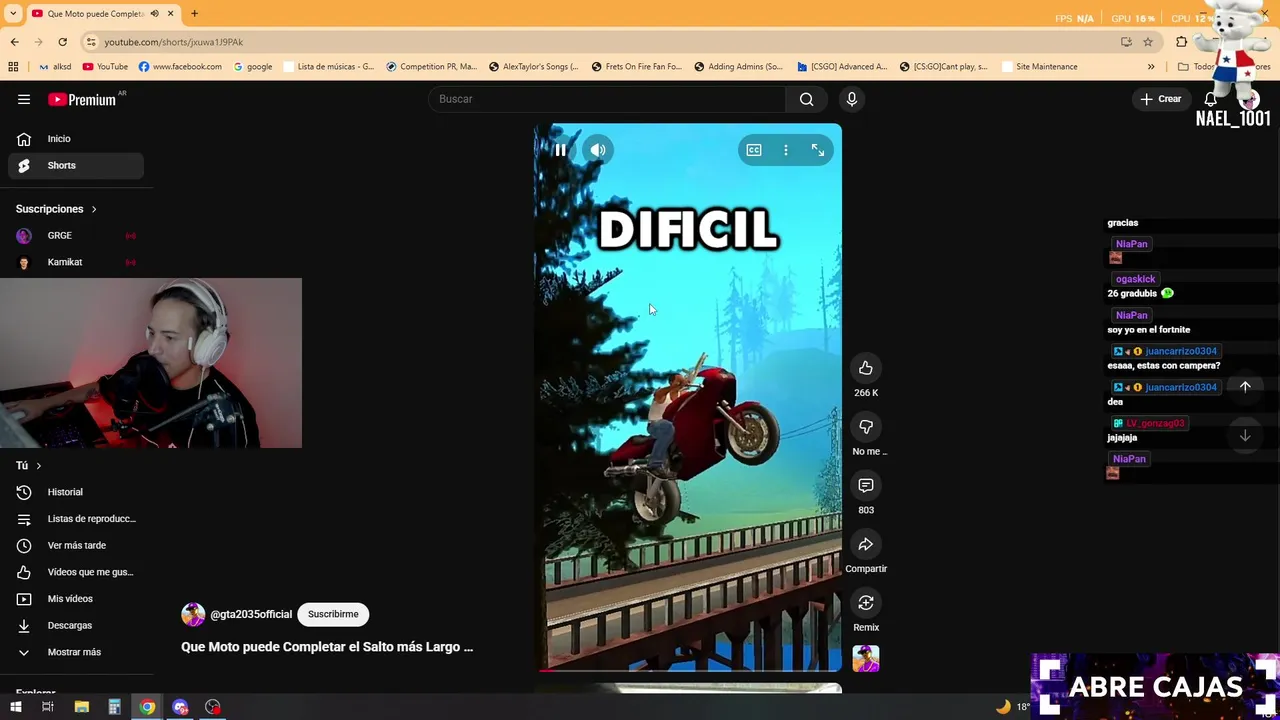The height and width of the screenshot is (720, 1280).
Task: Open Descargas in sidebar
Action: coord(76,625)
